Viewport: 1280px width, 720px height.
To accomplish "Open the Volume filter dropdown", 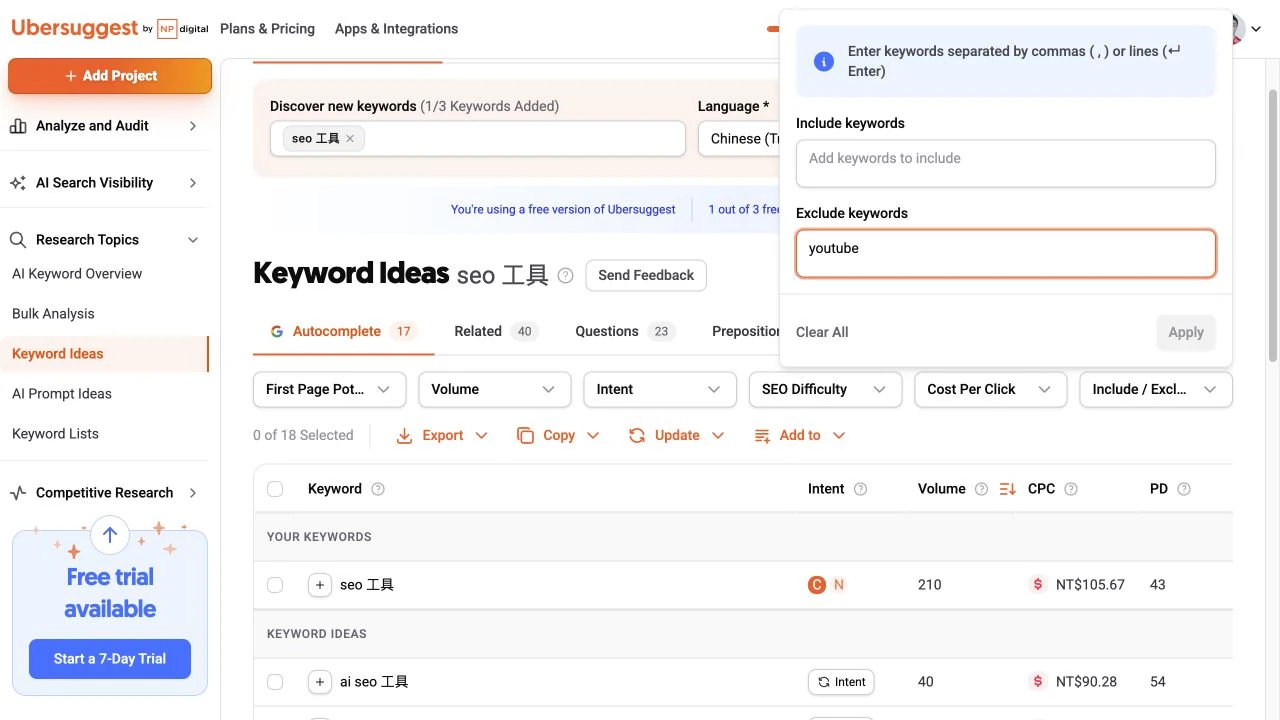I will [x=495, y=389].
